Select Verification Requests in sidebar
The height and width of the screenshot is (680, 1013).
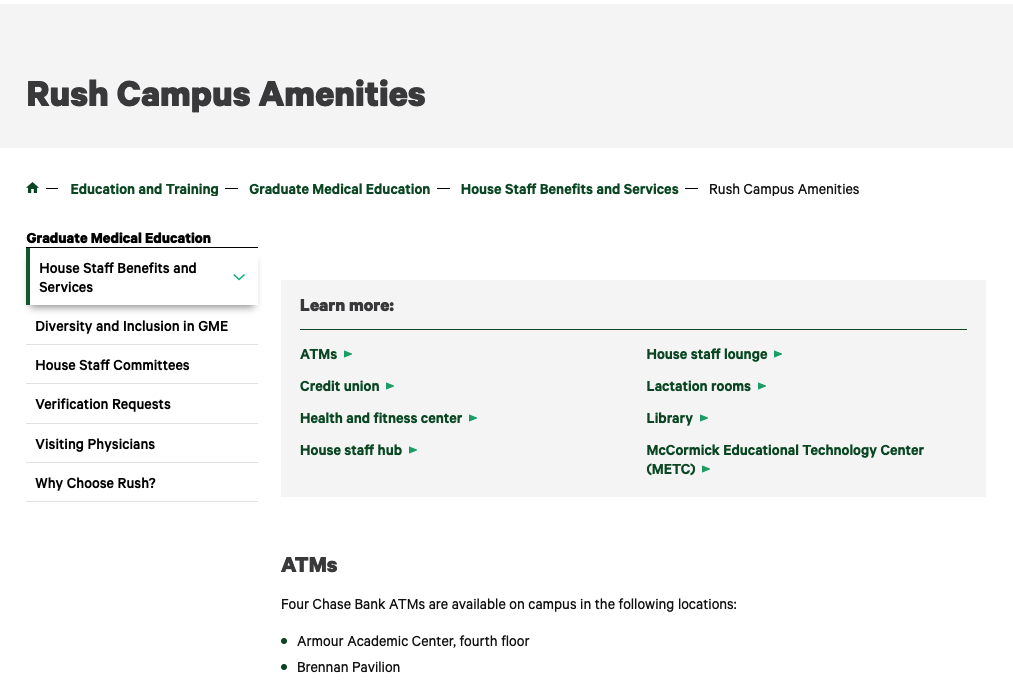[103, 404]
